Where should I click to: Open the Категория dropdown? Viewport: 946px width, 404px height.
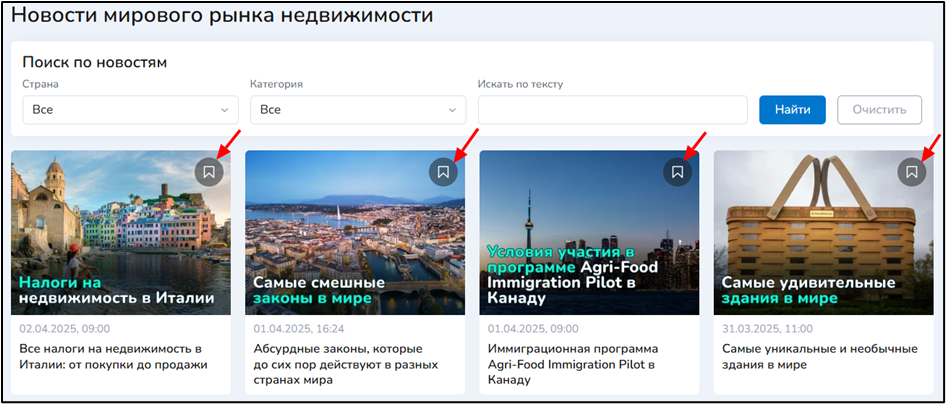[x=358, y=110]
